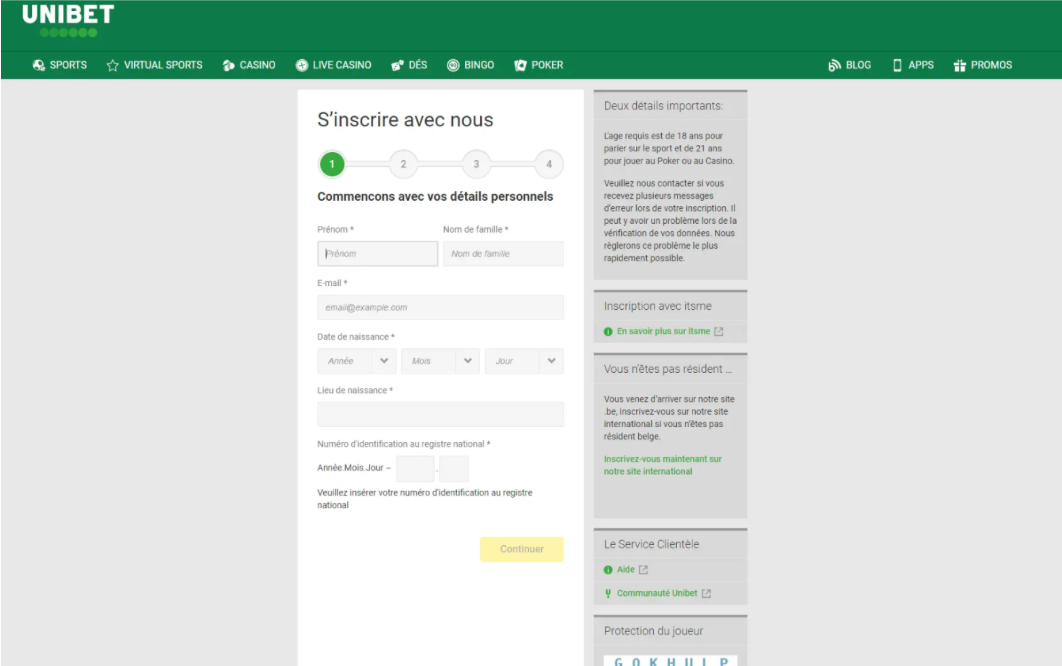
Task: Click step 2 in the progress indicator
Action: (404, 164)
